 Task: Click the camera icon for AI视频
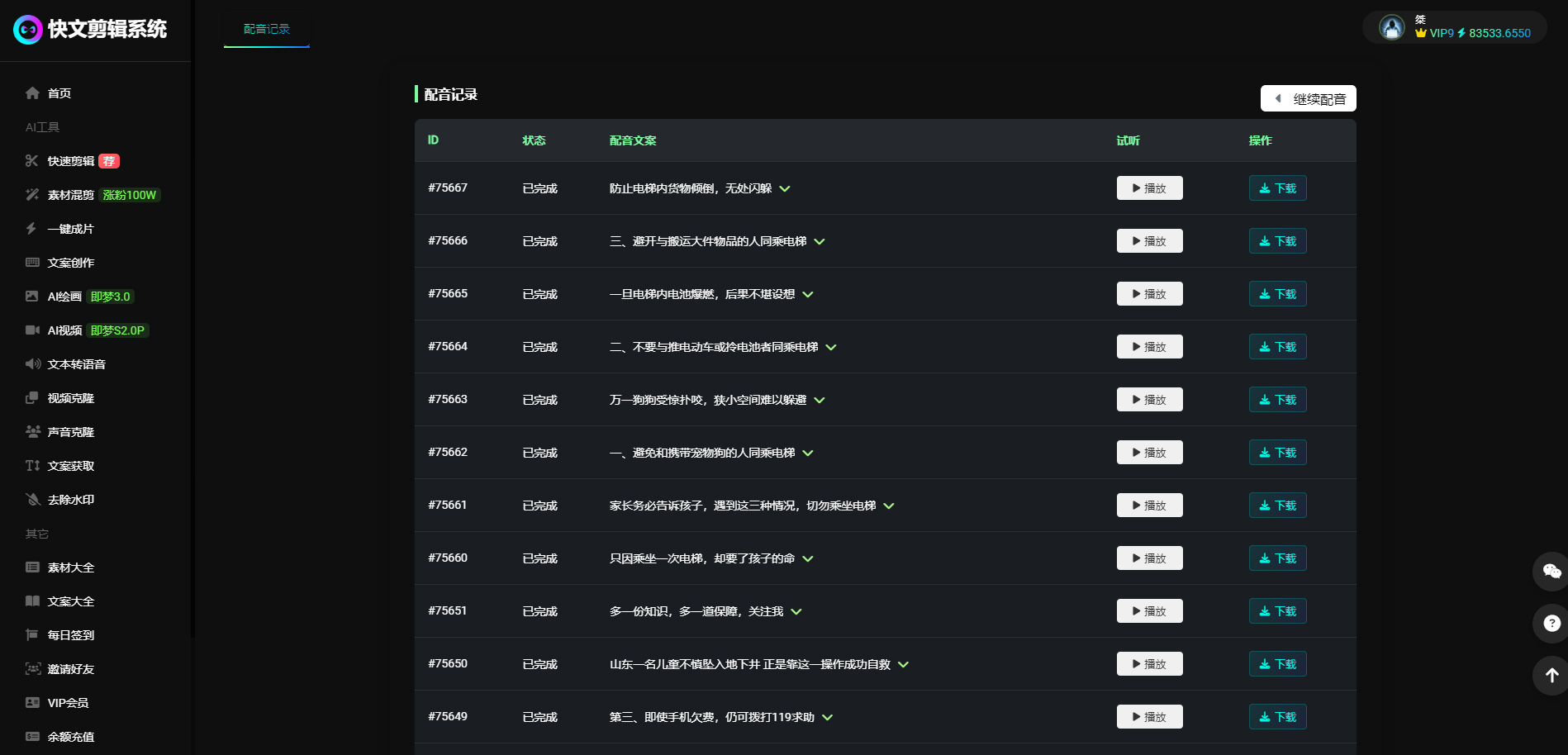click(x=32, y=330)
